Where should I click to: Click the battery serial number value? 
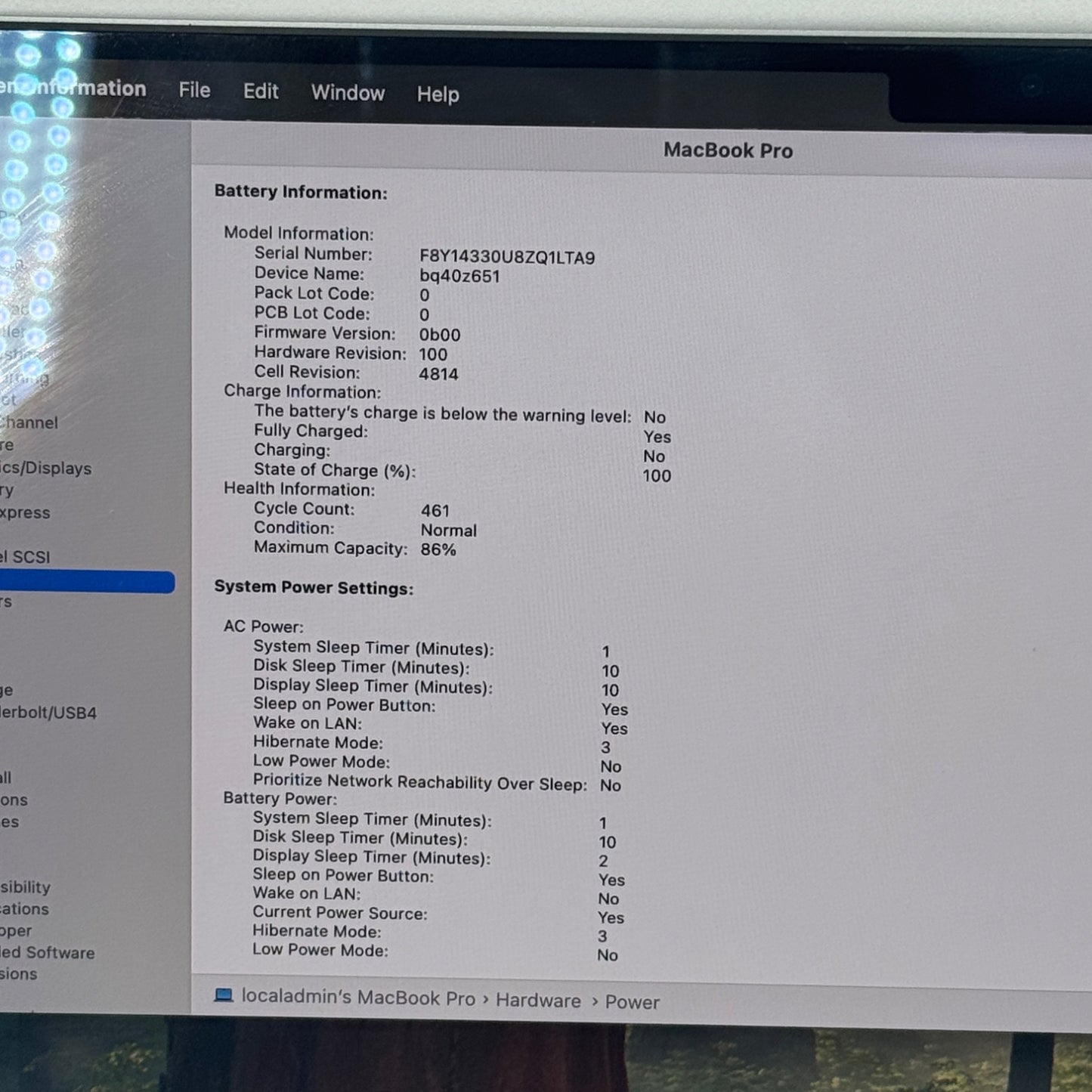tap(507, 258)
